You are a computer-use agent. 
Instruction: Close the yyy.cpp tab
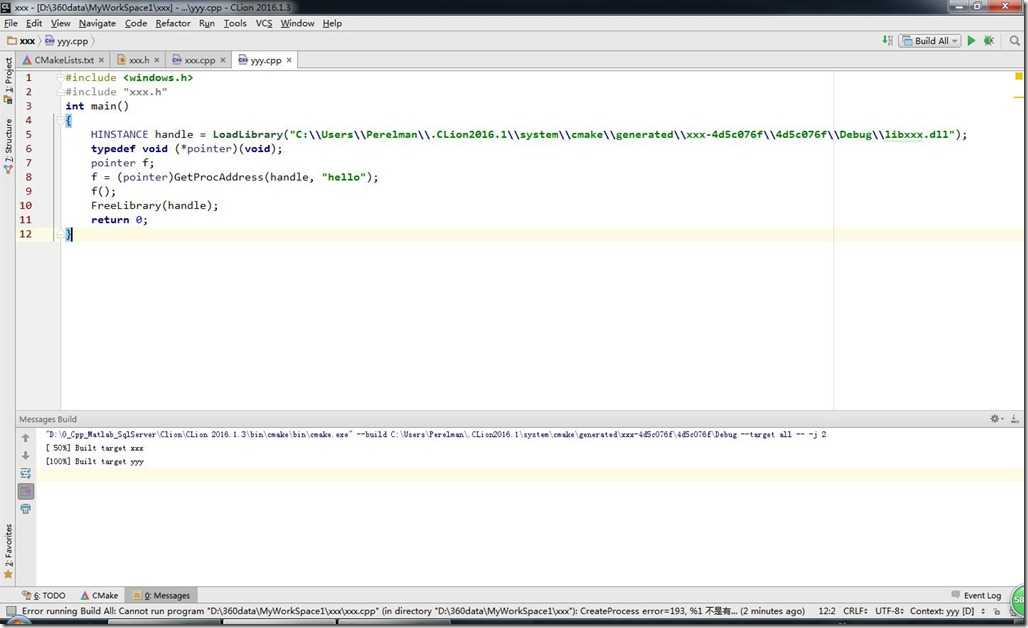pyautogui.click(x=288, y=60)
